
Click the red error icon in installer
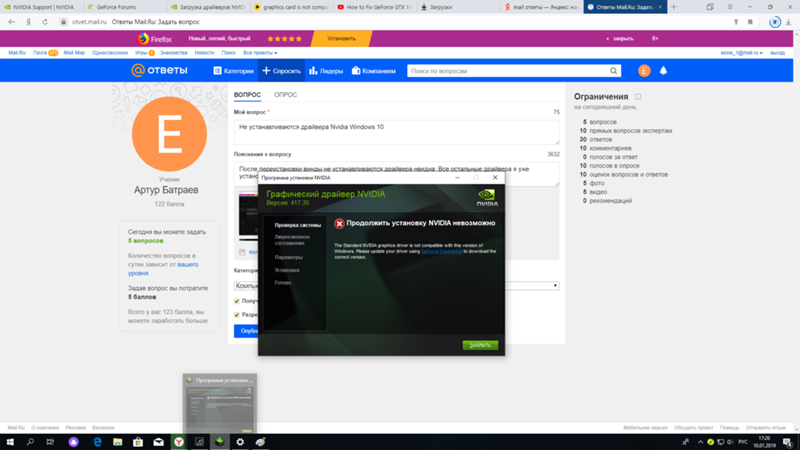point(339,223)
